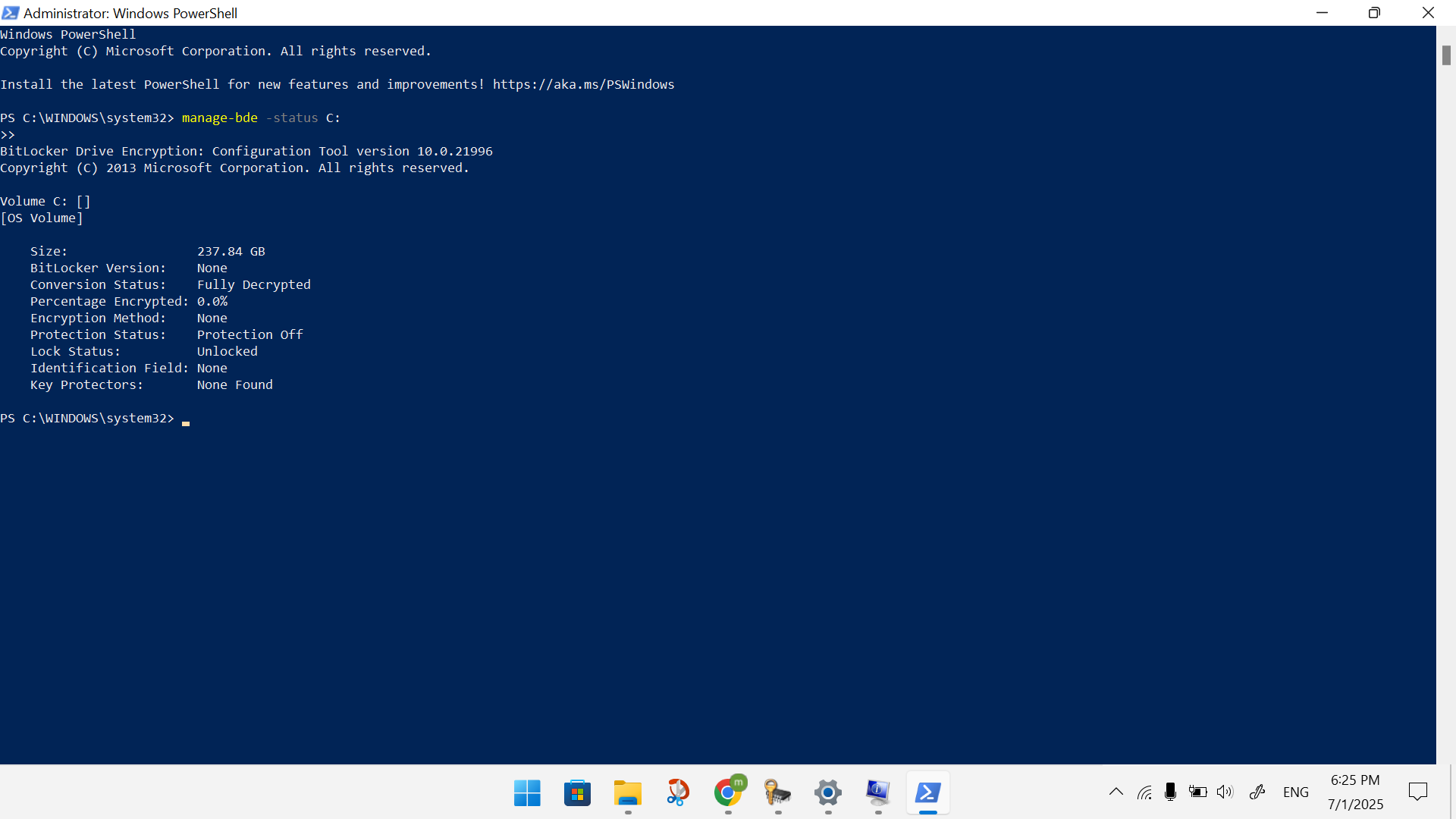Open System Information monitor icon

pyautogui.click(x=878, y=793)
